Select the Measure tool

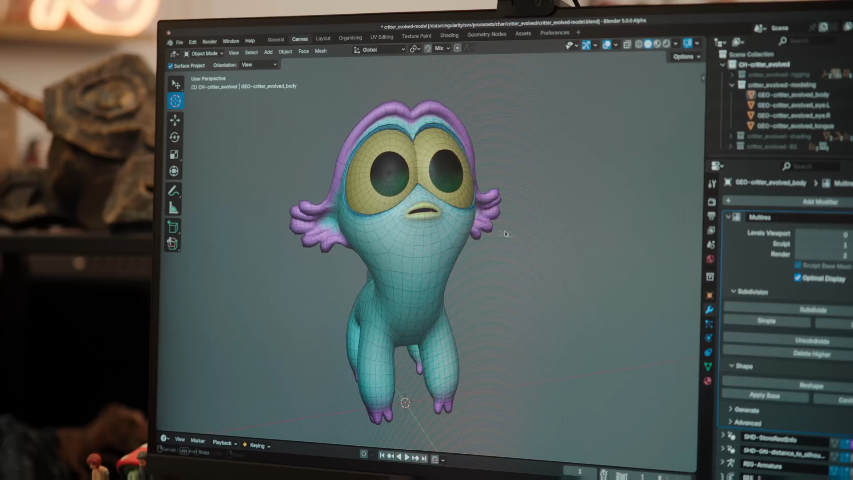[174, 207]
